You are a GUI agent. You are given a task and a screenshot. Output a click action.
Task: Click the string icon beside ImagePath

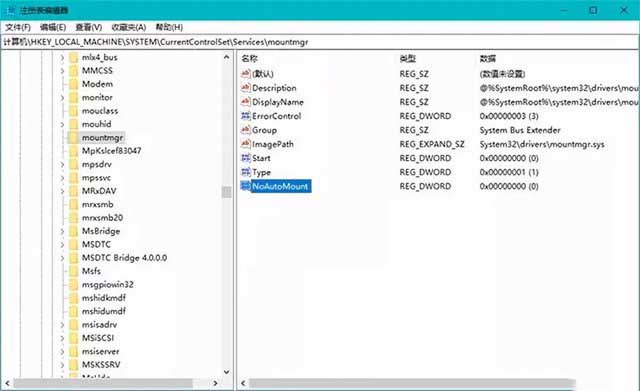click(245, 144)
